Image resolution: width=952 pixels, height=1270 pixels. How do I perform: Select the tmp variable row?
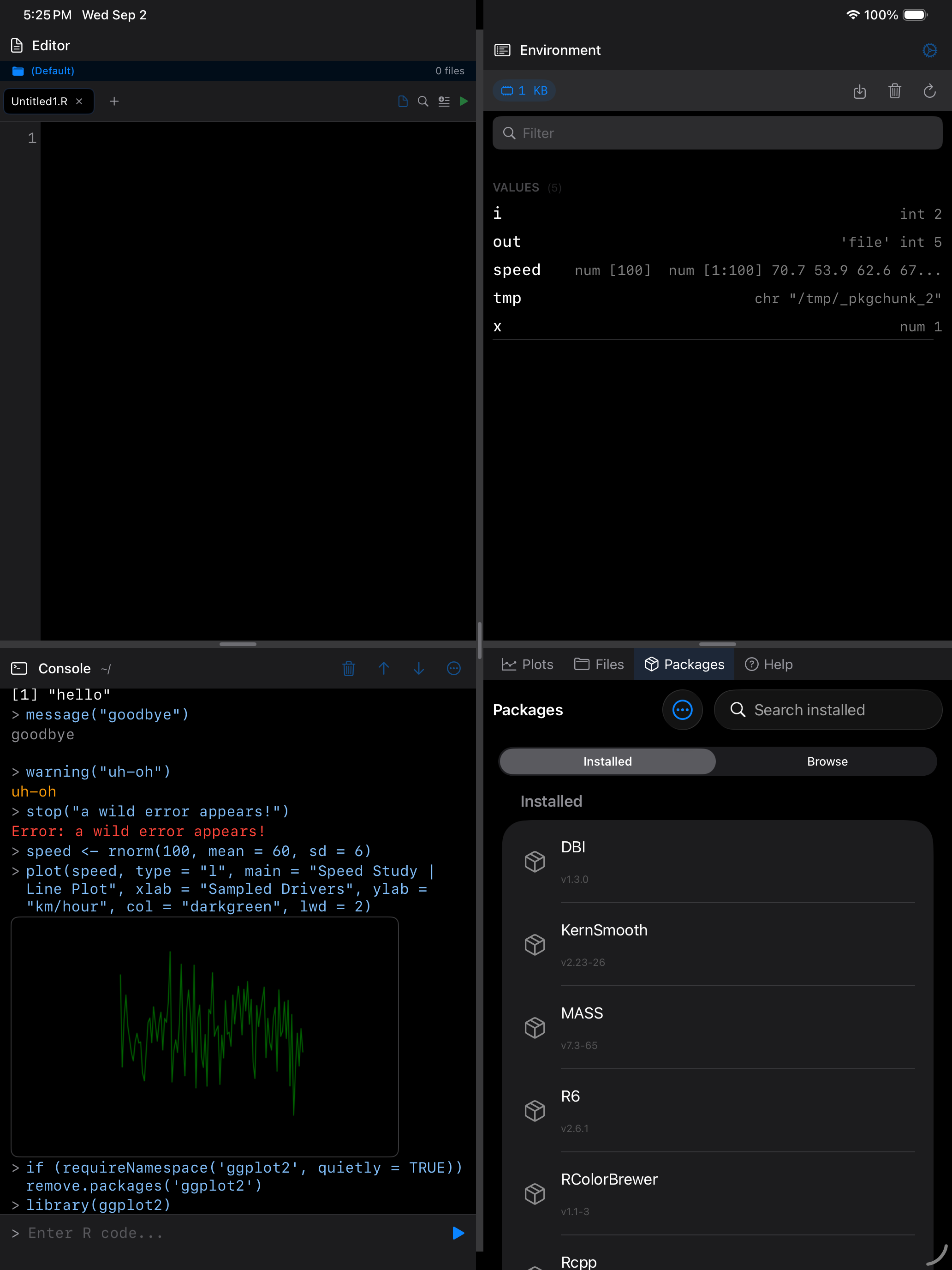coord(717,298)
